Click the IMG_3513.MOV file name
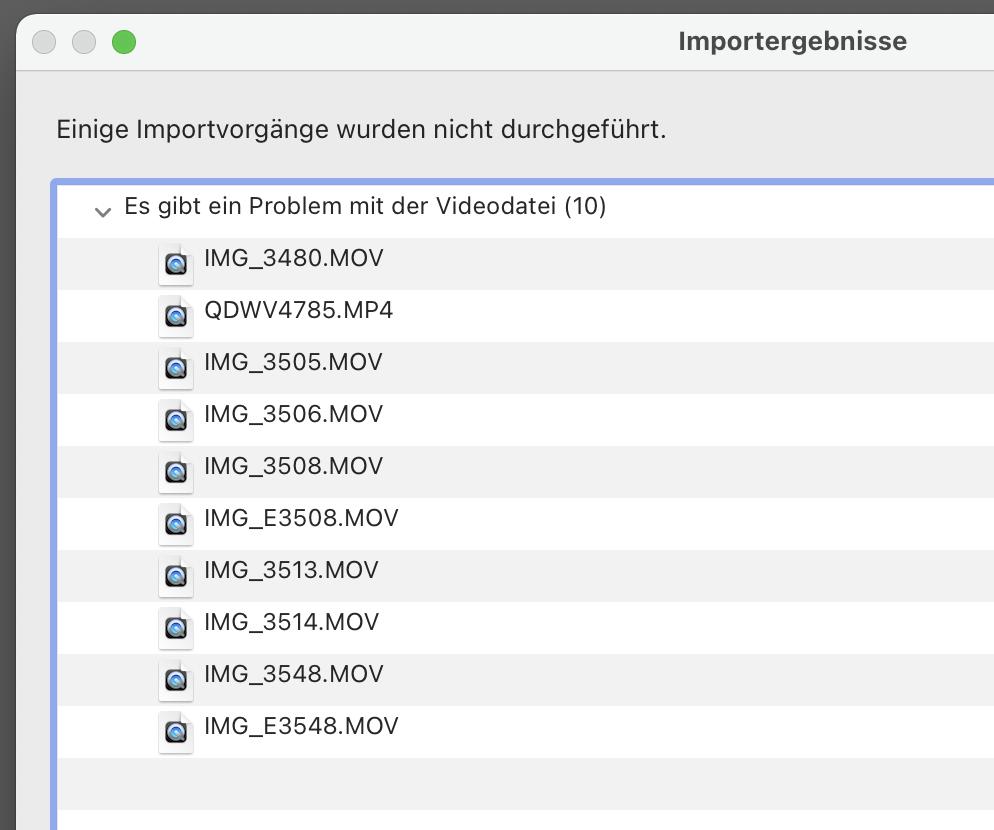The image size is (994, 830). point(291,571)
